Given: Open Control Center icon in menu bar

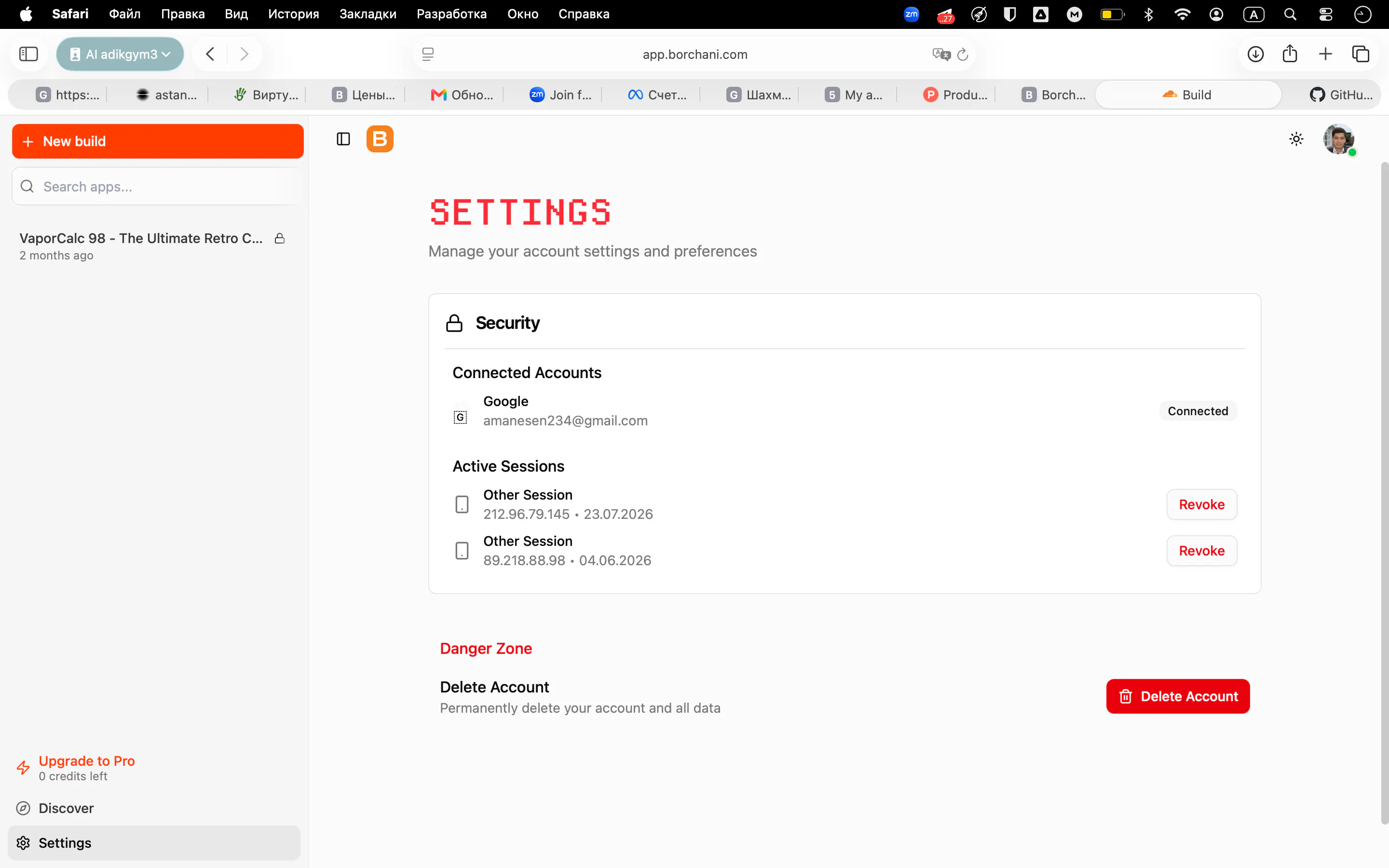Looking at the screenshot, I should coord(1326,14).
